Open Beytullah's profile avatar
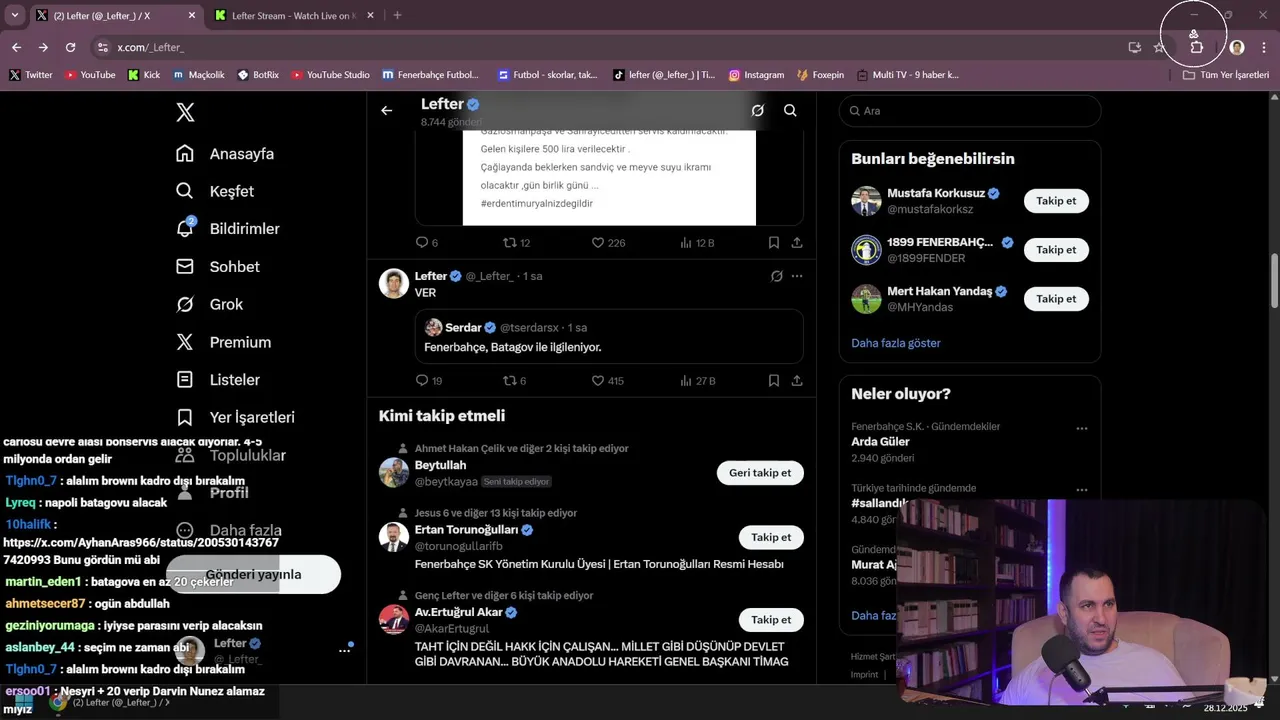 point(394,472)
